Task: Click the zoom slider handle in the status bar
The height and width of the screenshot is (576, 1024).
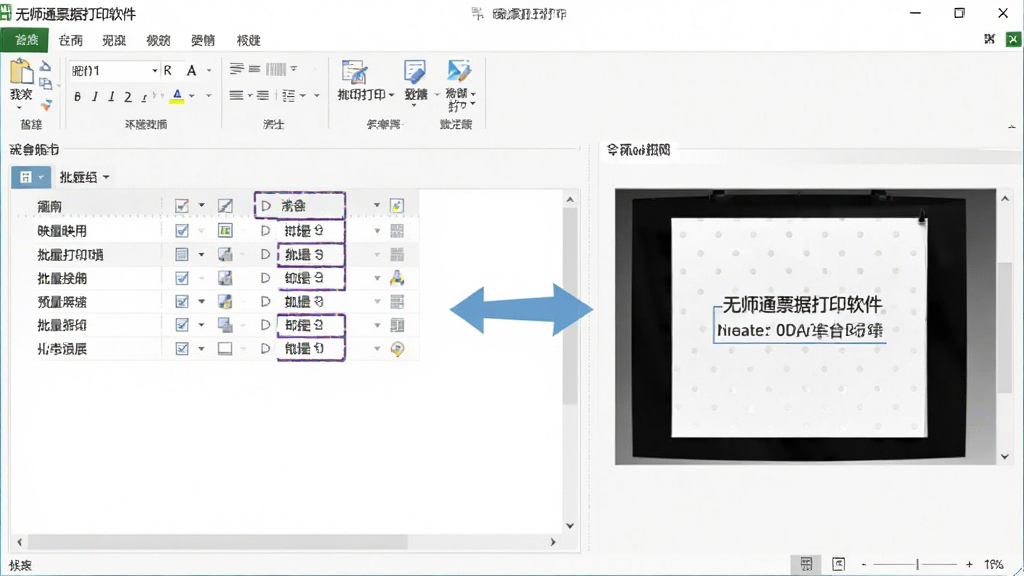Action: coord(918,564)
